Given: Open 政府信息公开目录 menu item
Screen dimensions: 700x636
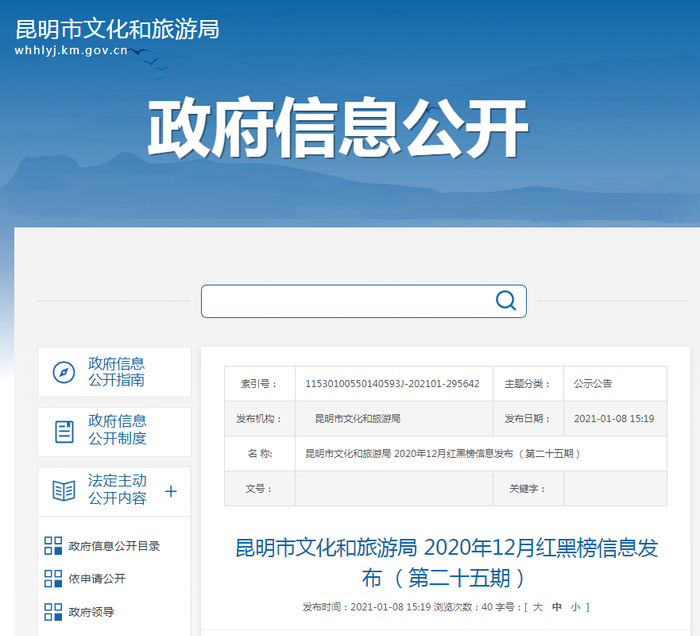Looking at the screenshot, I should [x=114, y=546].
